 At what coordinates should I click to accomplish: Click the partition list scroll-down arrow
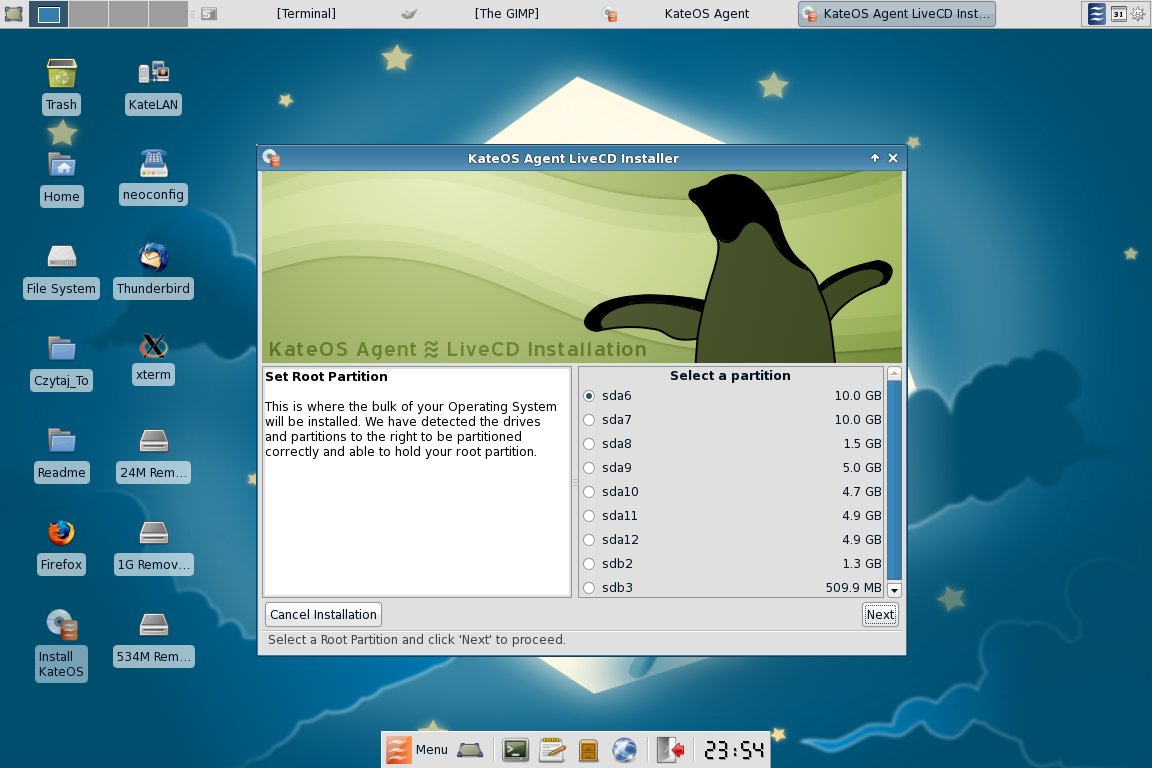[894, 590]
